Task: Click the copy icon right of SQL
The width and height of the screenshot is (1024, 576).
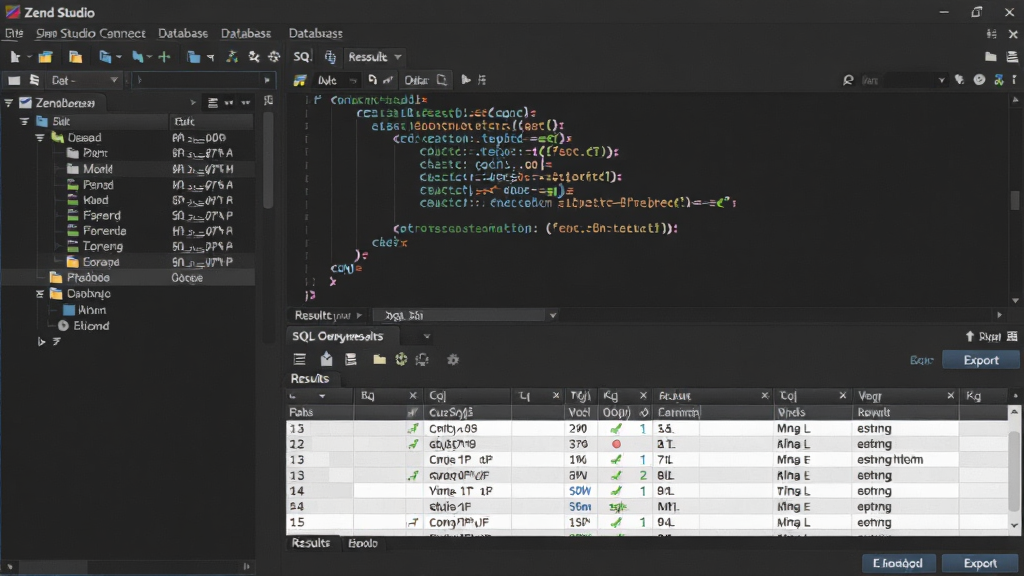Action: 330,57
